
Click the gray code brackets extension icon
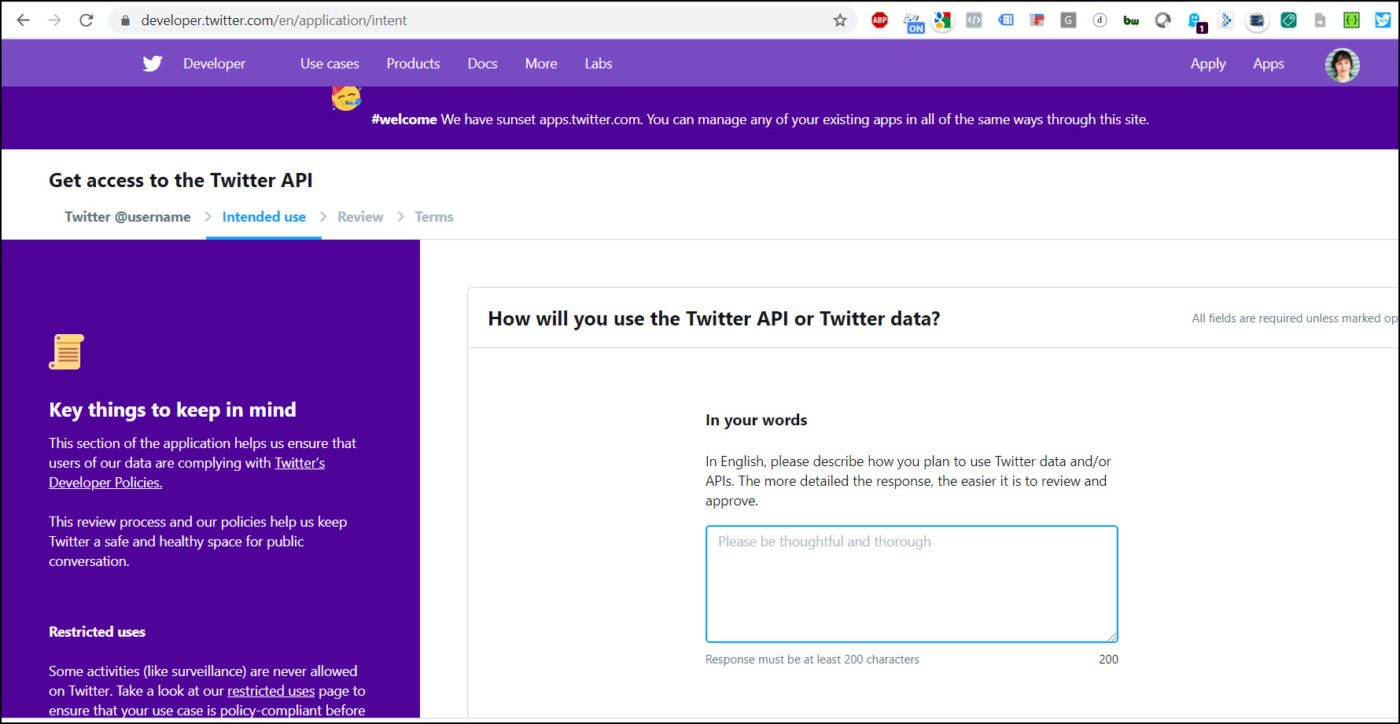(x=973, y=20)
